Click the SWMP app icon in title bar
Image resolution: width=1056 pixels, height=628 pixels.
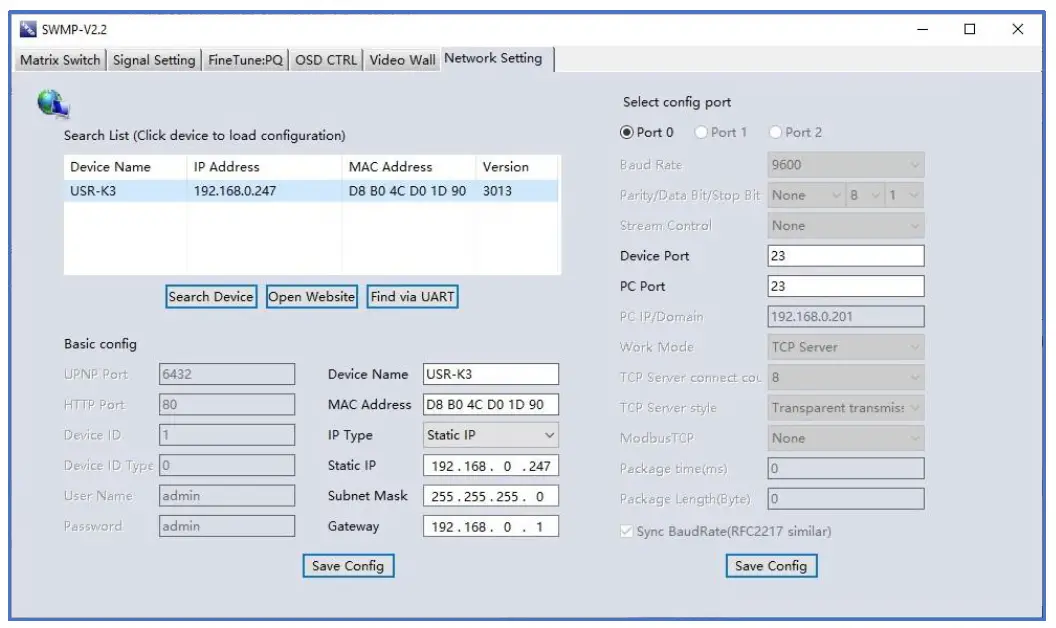[28, 29]
